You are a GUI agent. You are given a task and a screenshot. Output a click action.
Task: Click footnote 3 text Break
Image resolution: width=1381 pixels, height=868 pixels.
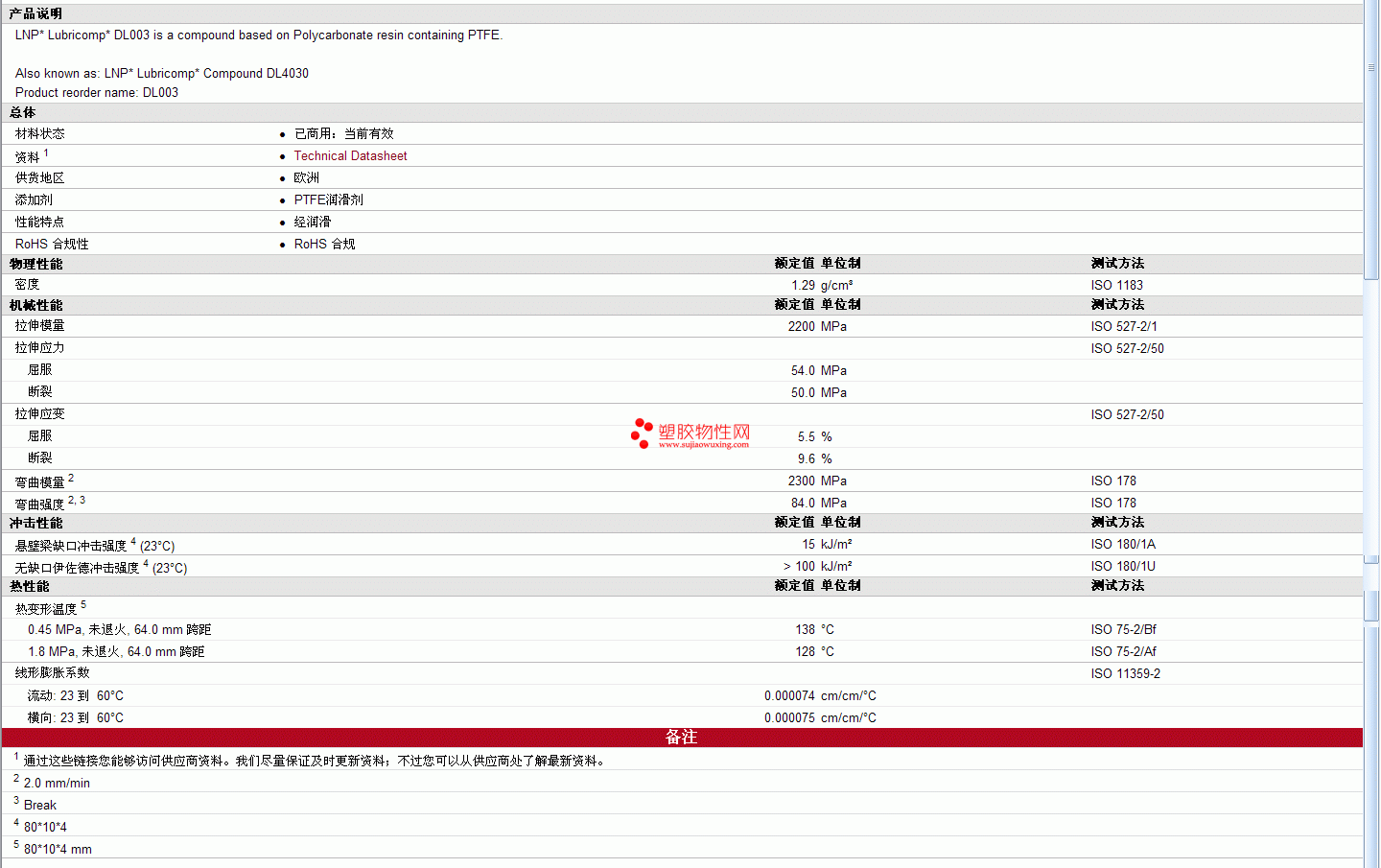pos(39,805)
